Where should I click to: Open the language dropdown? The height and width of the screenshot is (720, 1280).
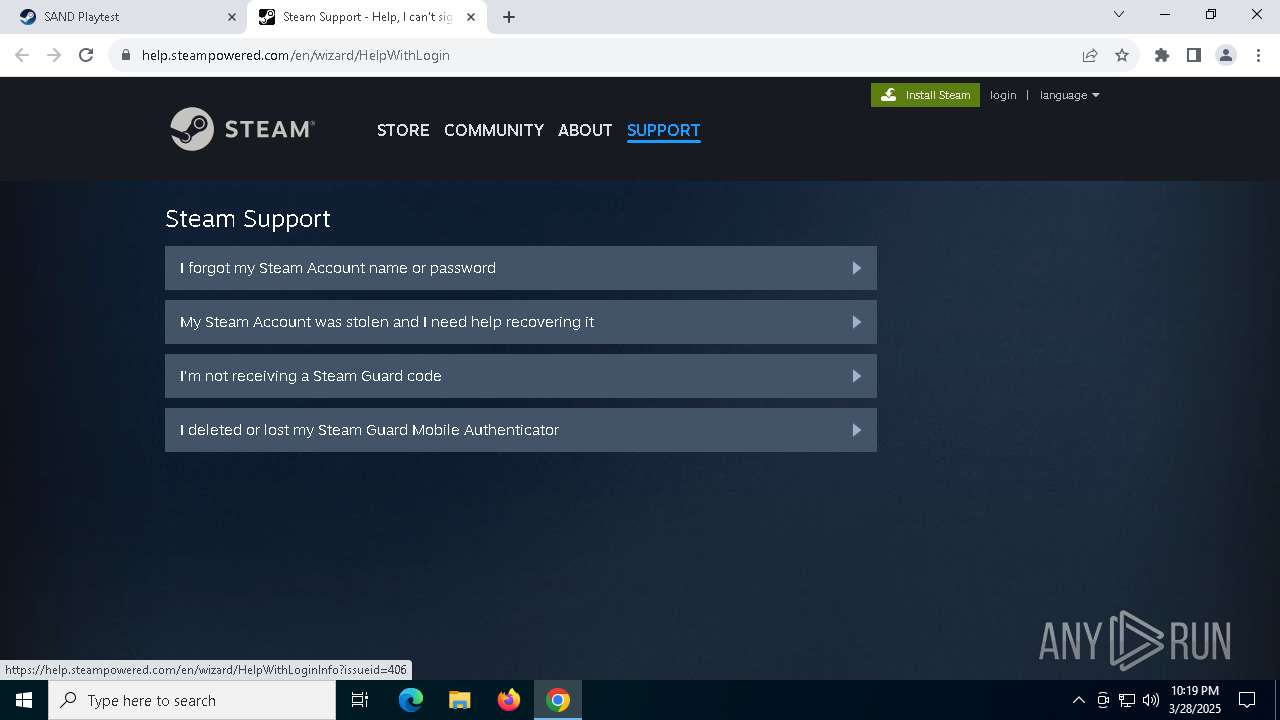click(x=1069, y=95)
